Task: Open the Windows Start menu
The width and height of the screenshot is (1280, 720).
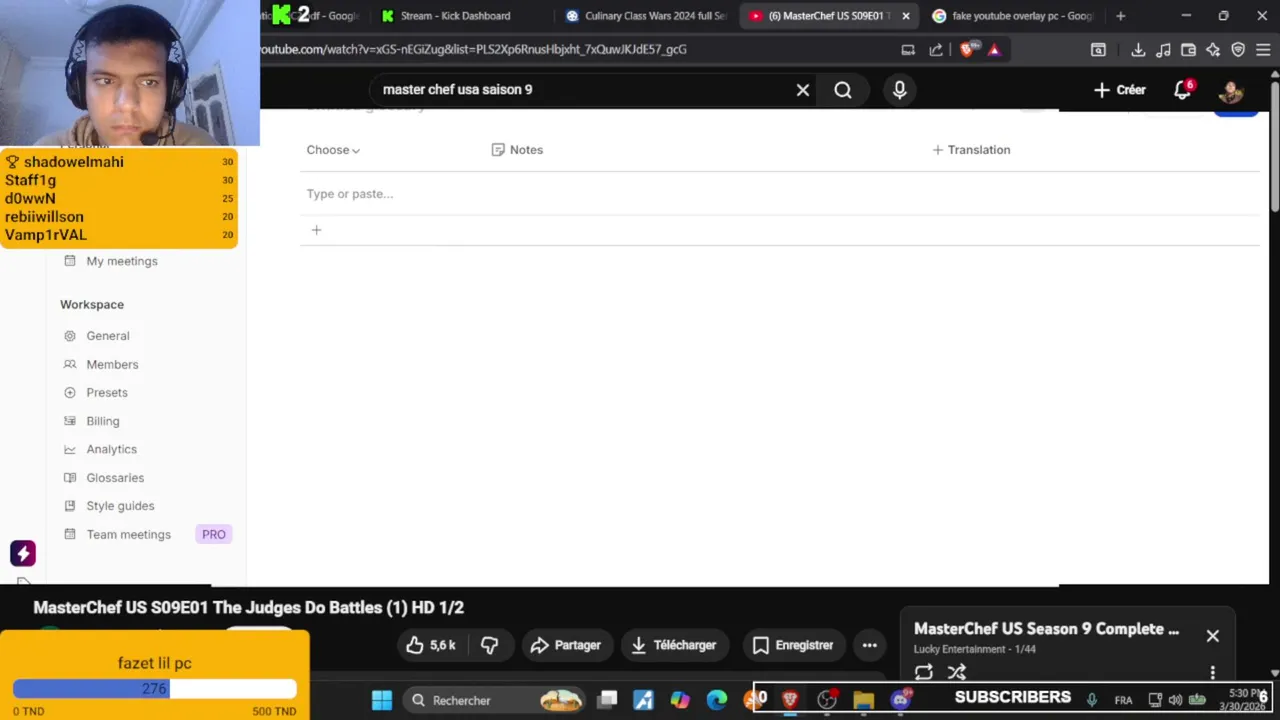Action: pyautogui.click(x=382, y=700)
